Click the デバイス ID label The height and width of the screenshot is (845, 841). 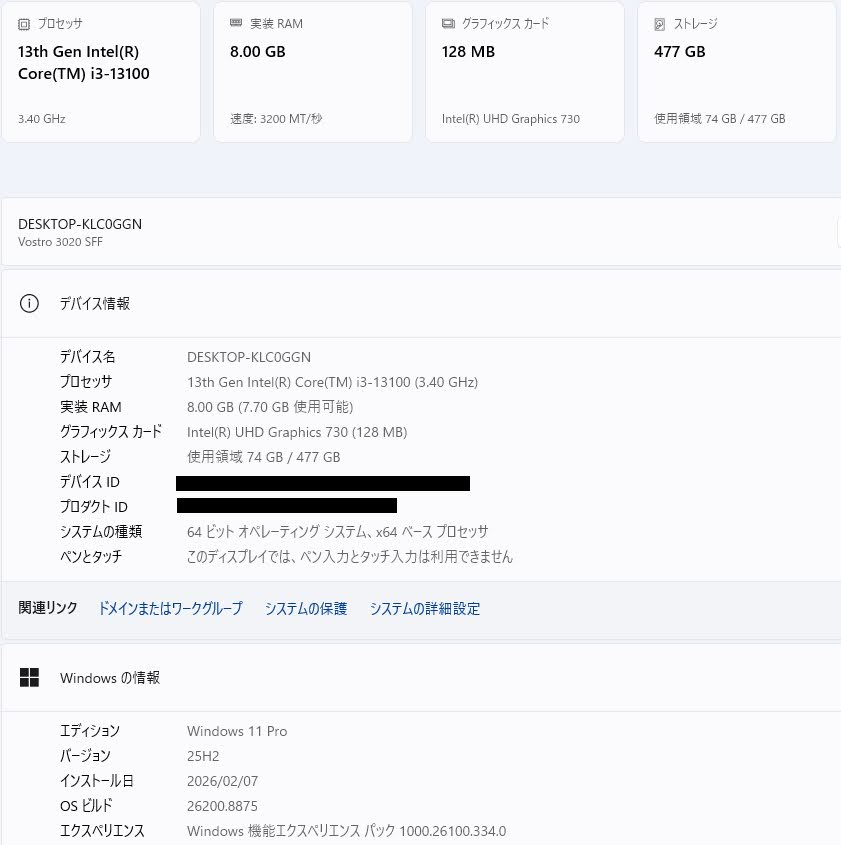click(x=90, y=482)
